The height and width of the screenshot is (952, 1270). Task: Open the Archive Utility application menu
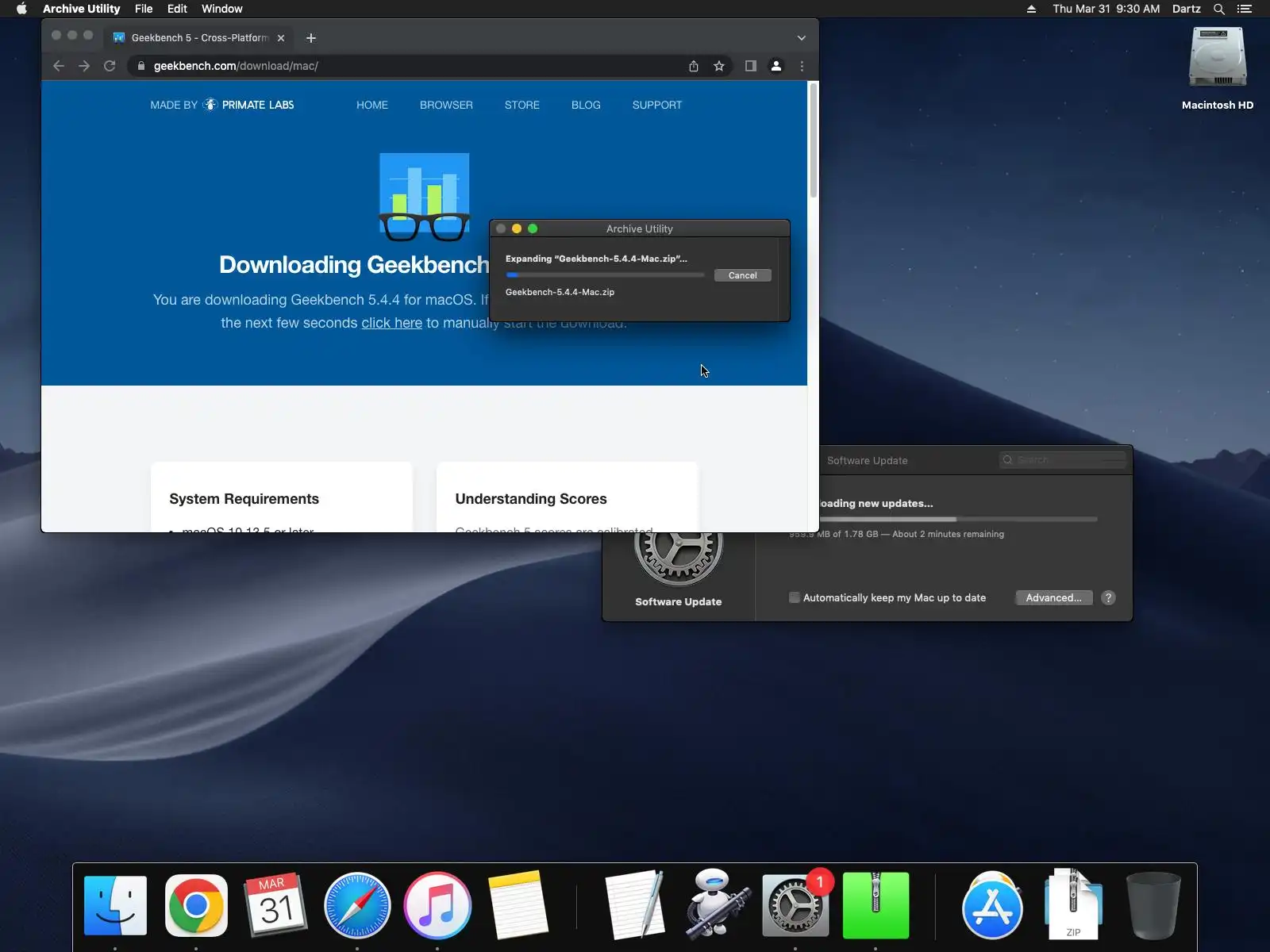[x=82, y=9]
